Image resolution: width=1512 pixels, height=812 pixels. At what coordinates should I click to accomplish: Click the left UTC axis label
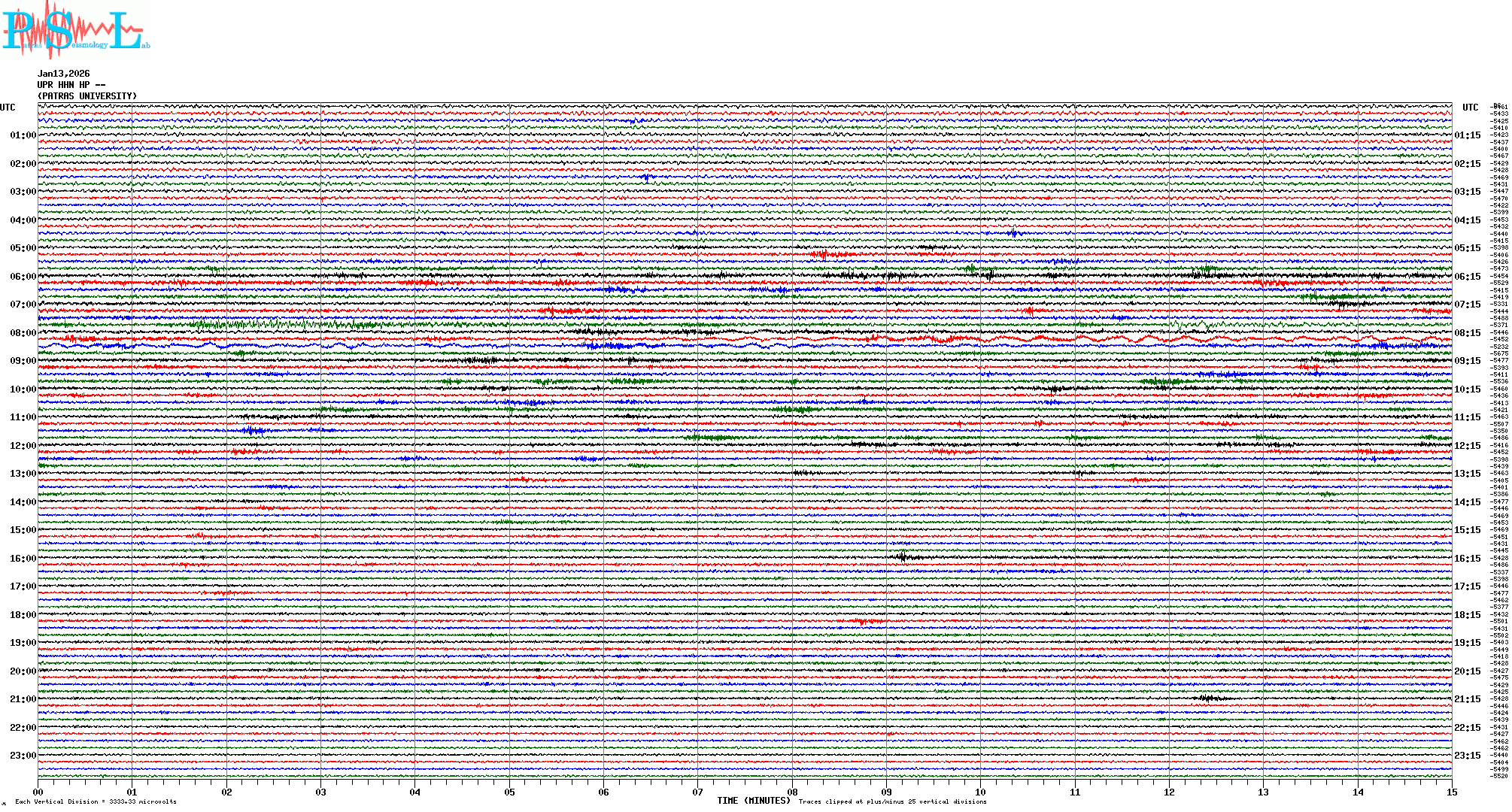pos(8,108)
